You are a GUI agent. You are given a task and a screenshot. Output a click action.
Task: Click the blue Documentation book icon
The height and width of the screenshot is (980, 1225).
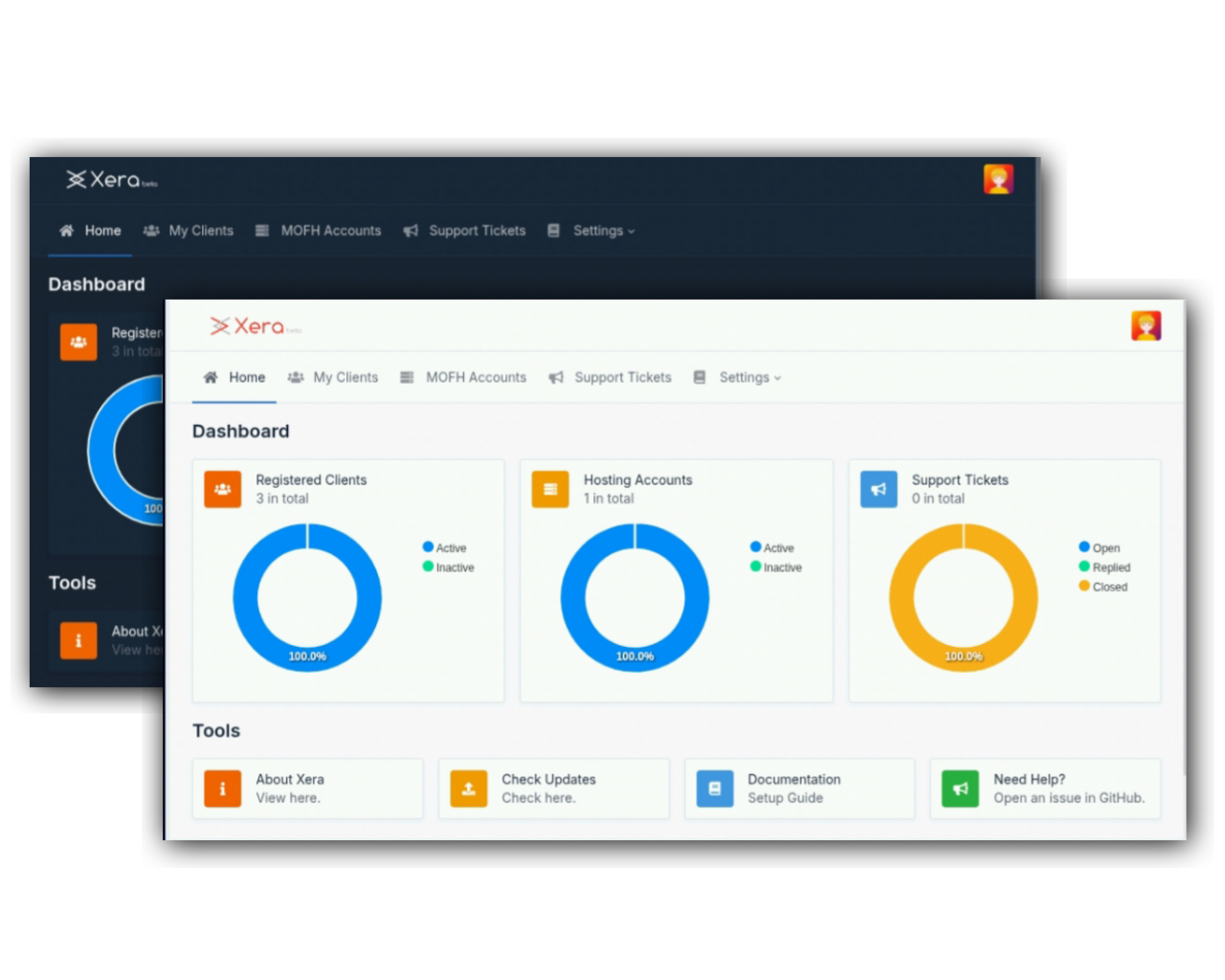(x=714, y=789)
